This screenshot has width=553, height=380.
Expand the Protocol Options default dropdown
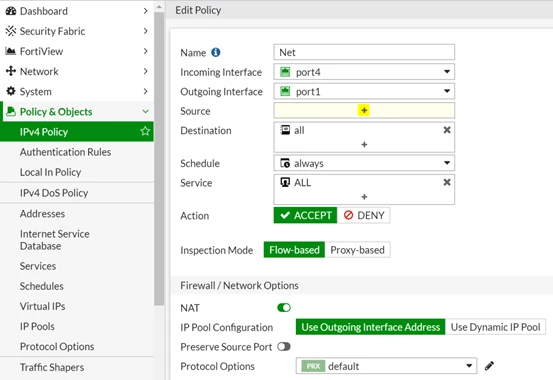(387, 366)
